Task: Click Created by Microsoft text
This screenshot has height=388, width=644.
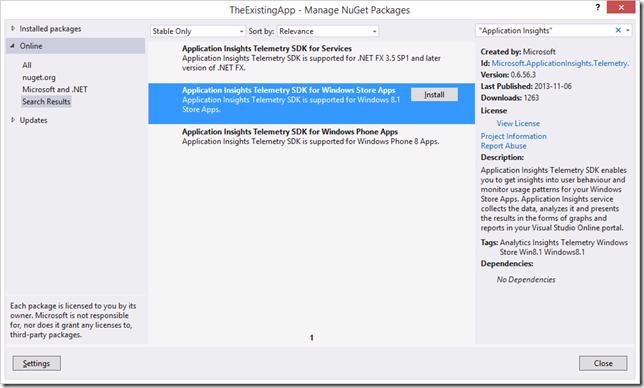Action: pos(518,52)
